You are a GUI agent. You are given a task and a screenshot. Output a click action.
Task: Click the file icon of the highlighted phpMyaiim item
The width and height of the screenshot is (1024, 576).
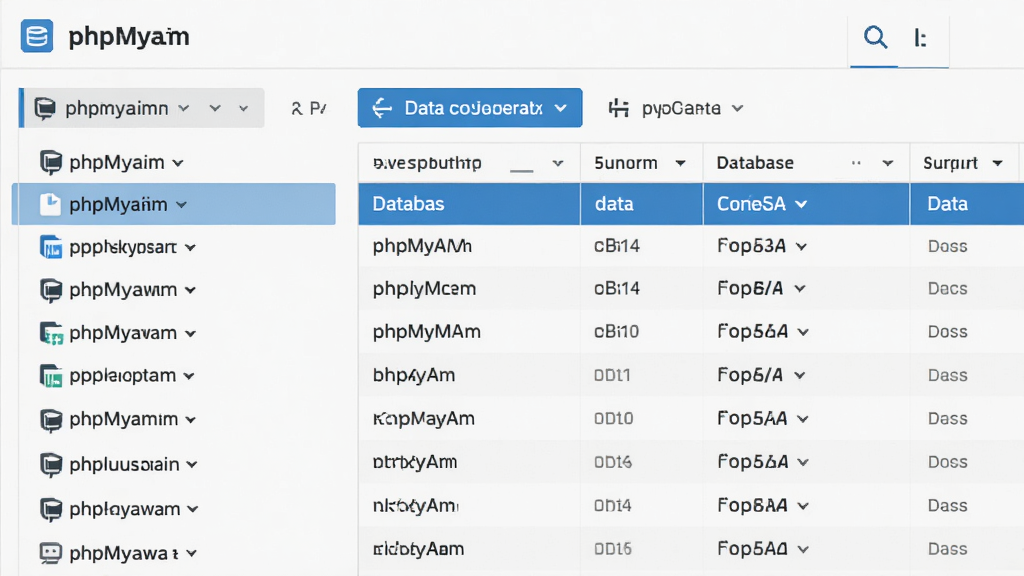coord(50,204)
